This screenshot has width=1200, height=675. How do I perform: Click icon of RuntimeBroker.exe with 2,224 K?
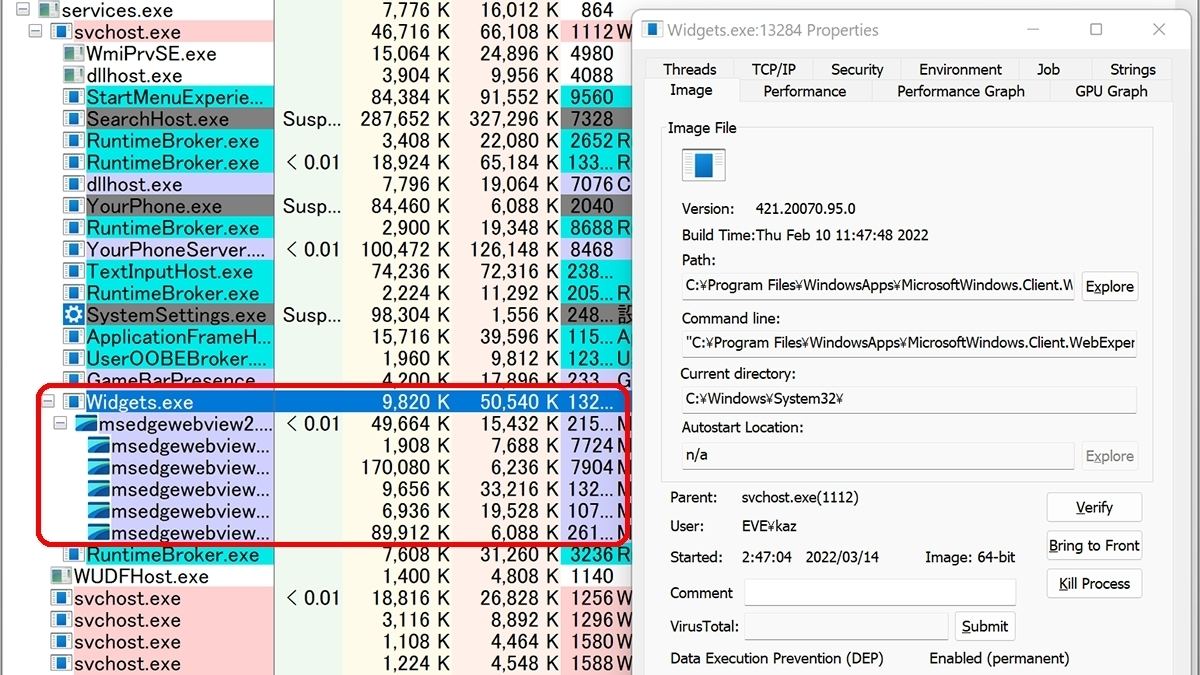click(x=73, y=294)
